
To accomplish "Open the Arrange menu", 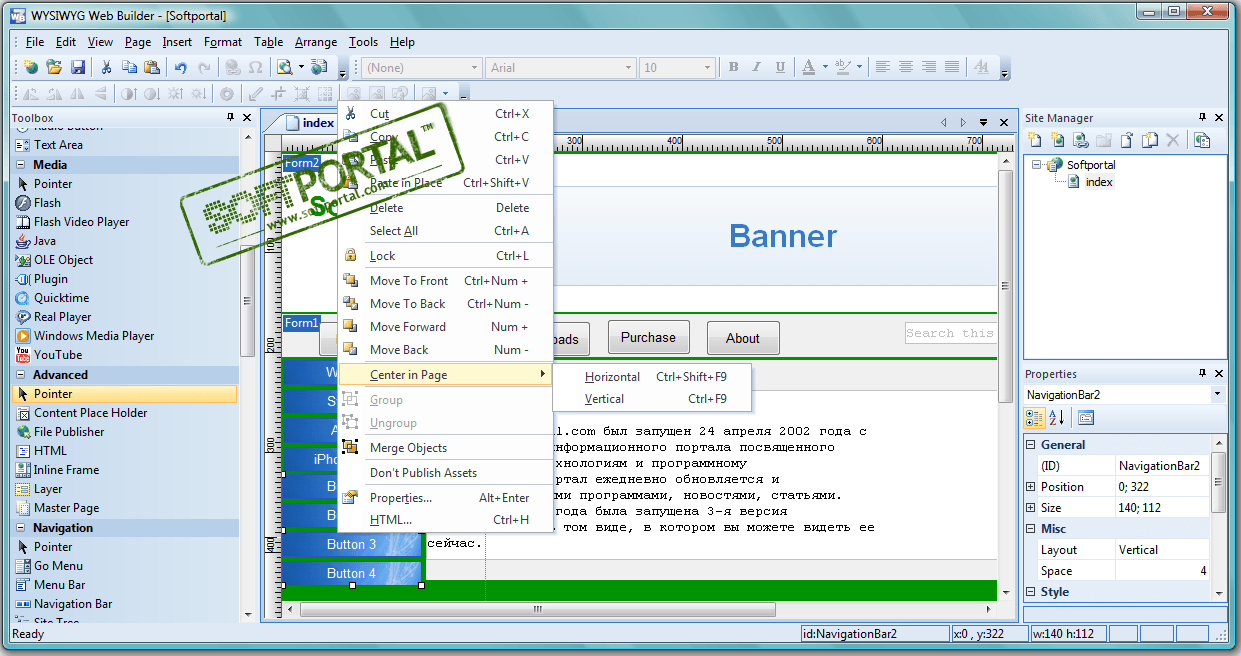I will pos(316,42).
